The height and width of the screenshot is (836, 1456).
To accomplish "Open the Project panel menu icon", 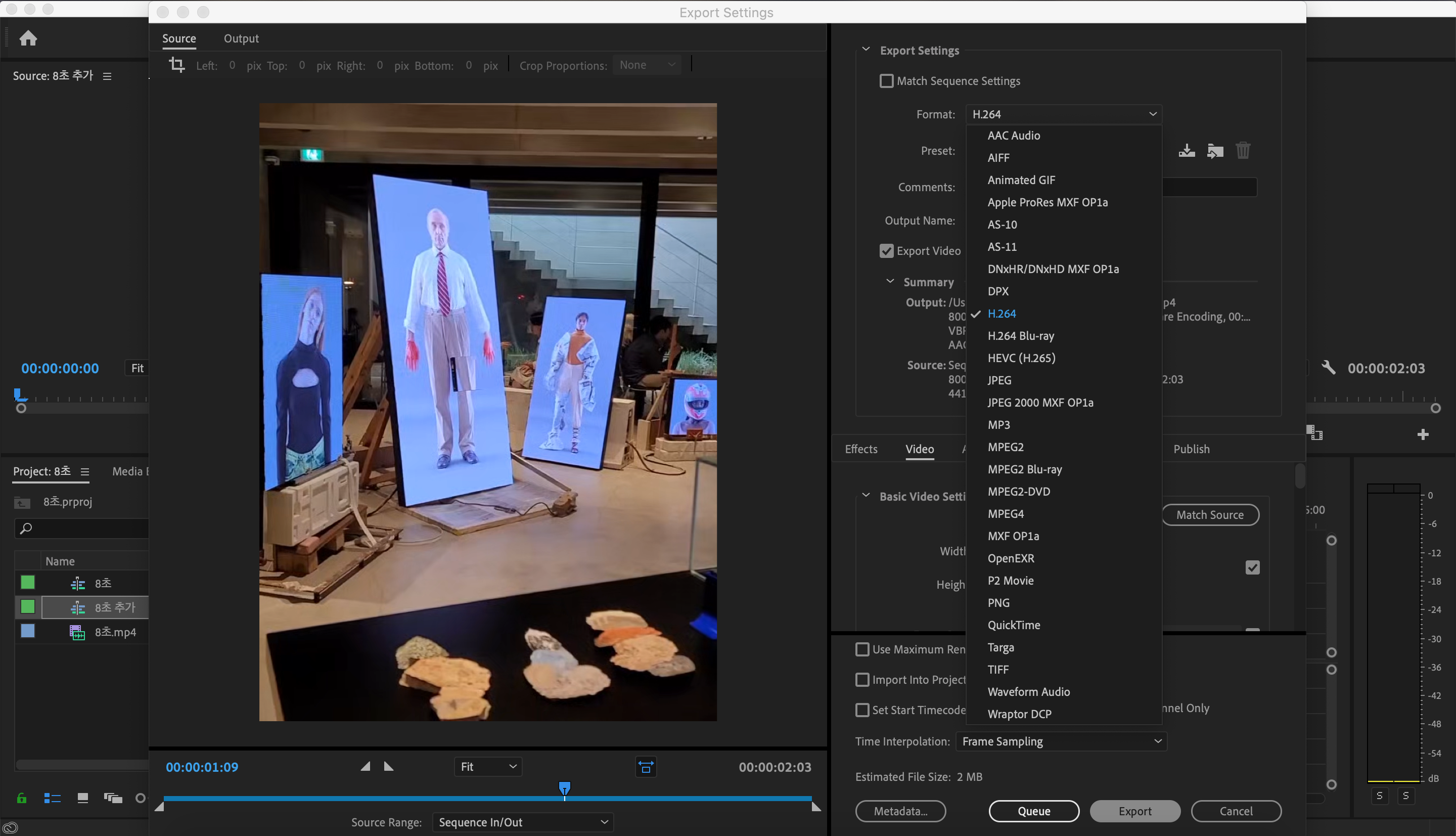I will tap(85, 471).
